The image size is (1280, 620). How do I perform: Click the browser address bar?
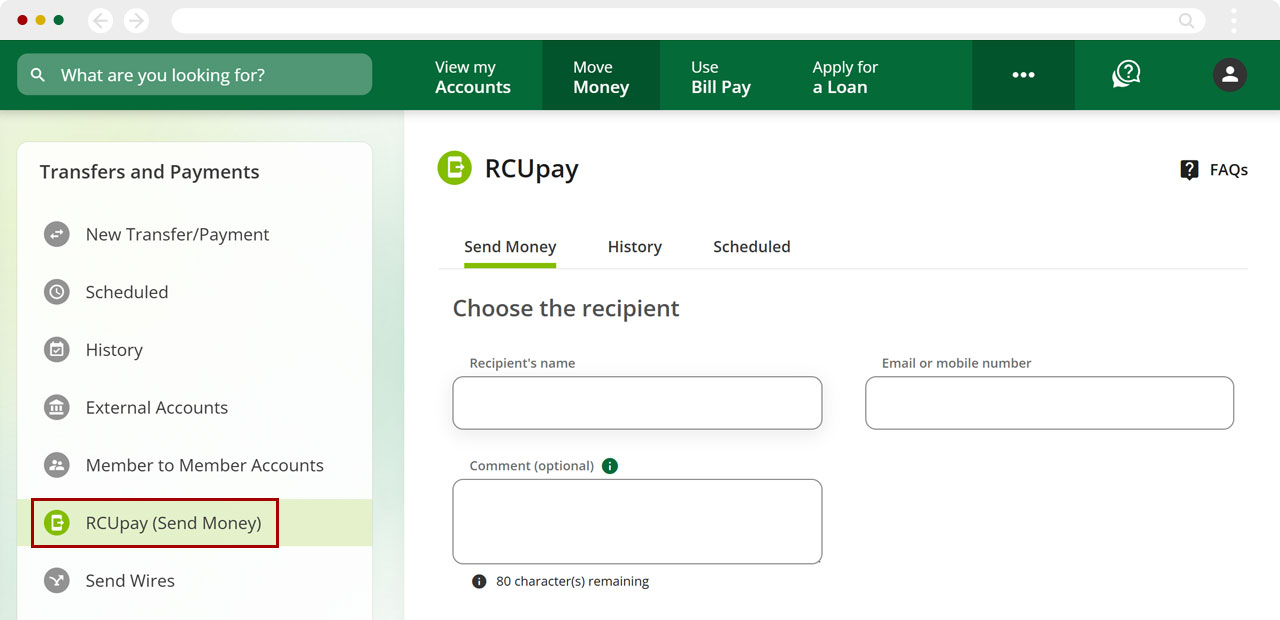click(x=688, y=20)
